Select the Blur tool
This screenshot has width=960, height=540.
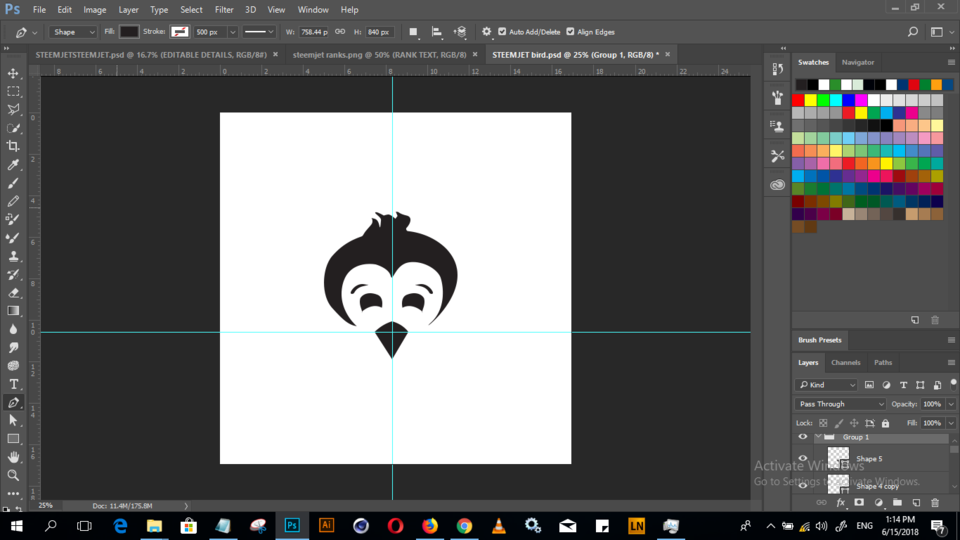point(13,329)
